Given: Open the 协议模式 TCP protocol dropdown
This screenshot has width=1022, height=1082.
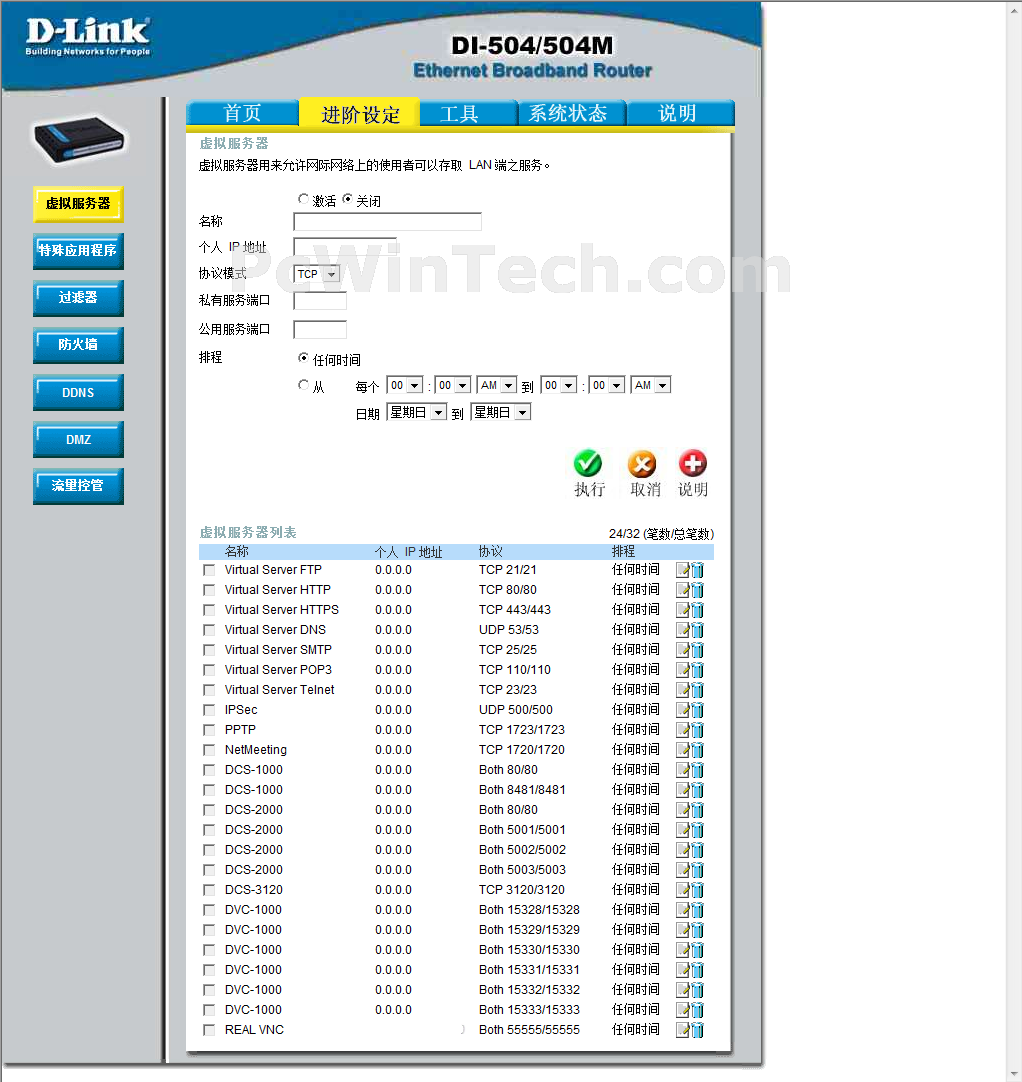Looking at the screenshot, I should click(317, 274).
